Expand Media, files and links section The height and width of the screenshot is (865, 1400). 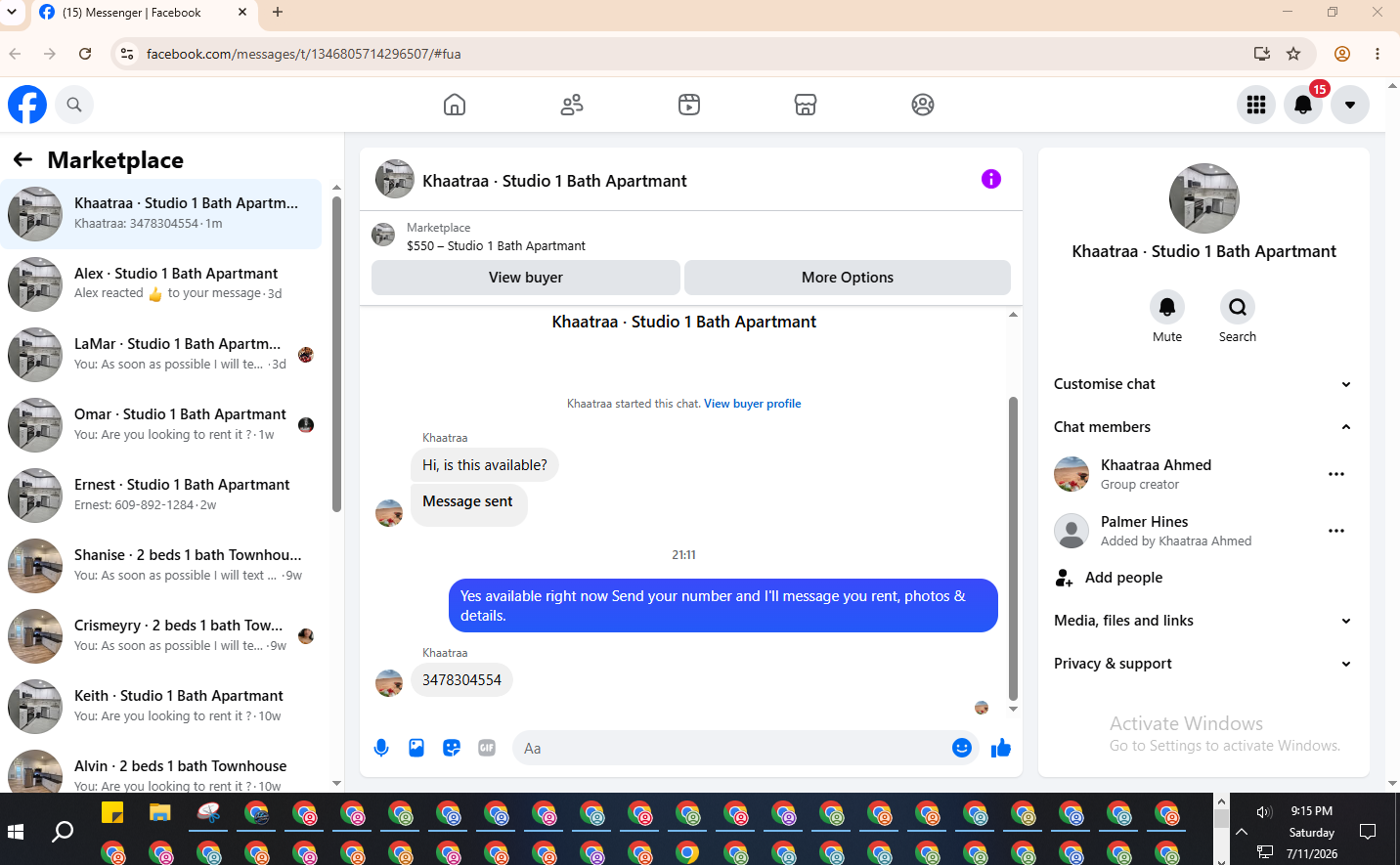click(x=1203, y=621)
